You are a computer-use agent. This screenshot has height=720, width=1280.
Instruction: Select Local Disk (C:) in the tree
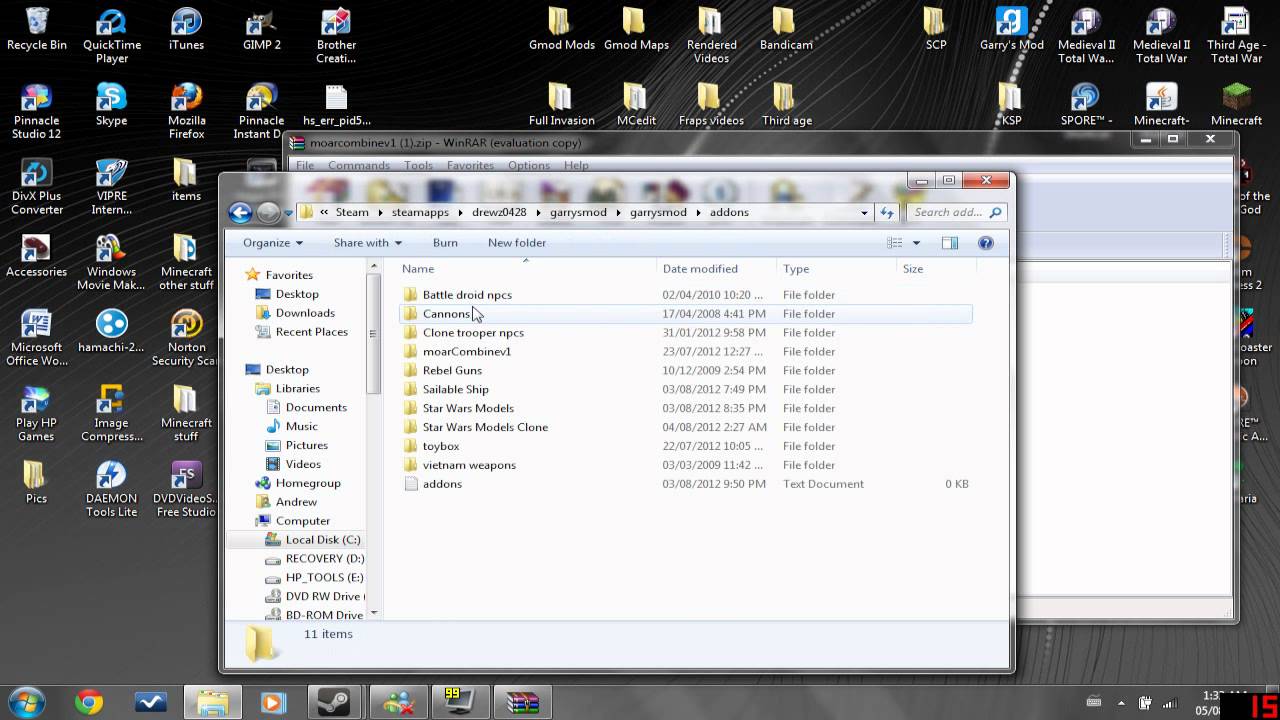point(322,540)
